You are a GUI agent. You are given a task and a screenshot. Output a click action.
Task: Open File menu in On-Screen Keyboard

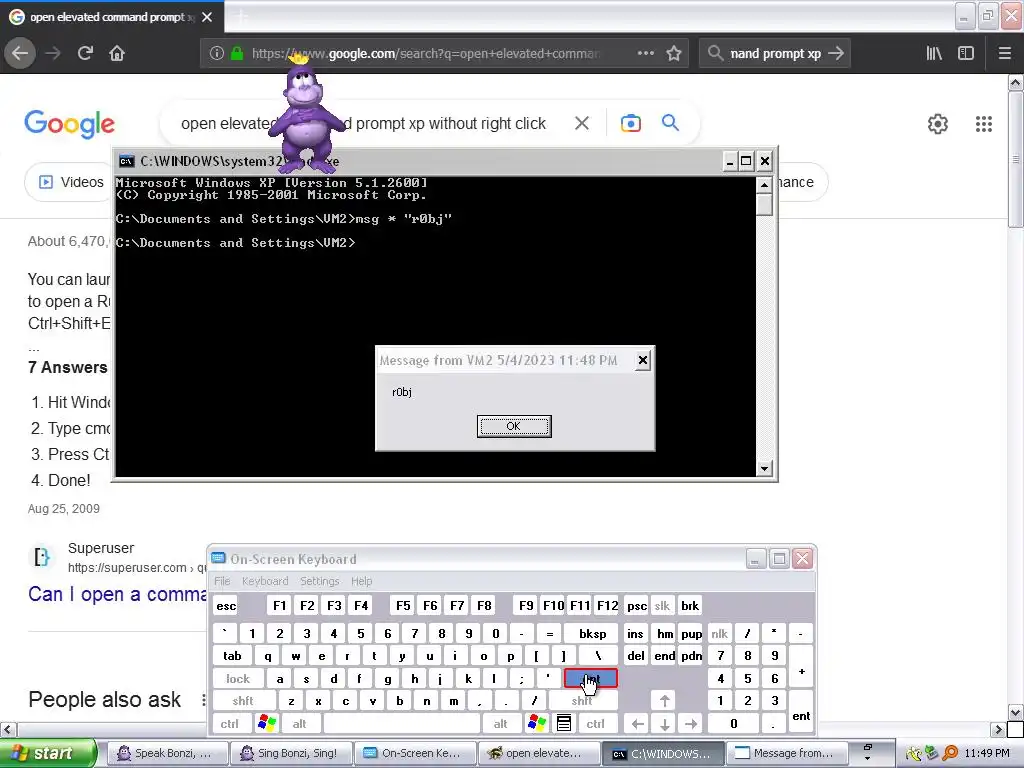222,581
